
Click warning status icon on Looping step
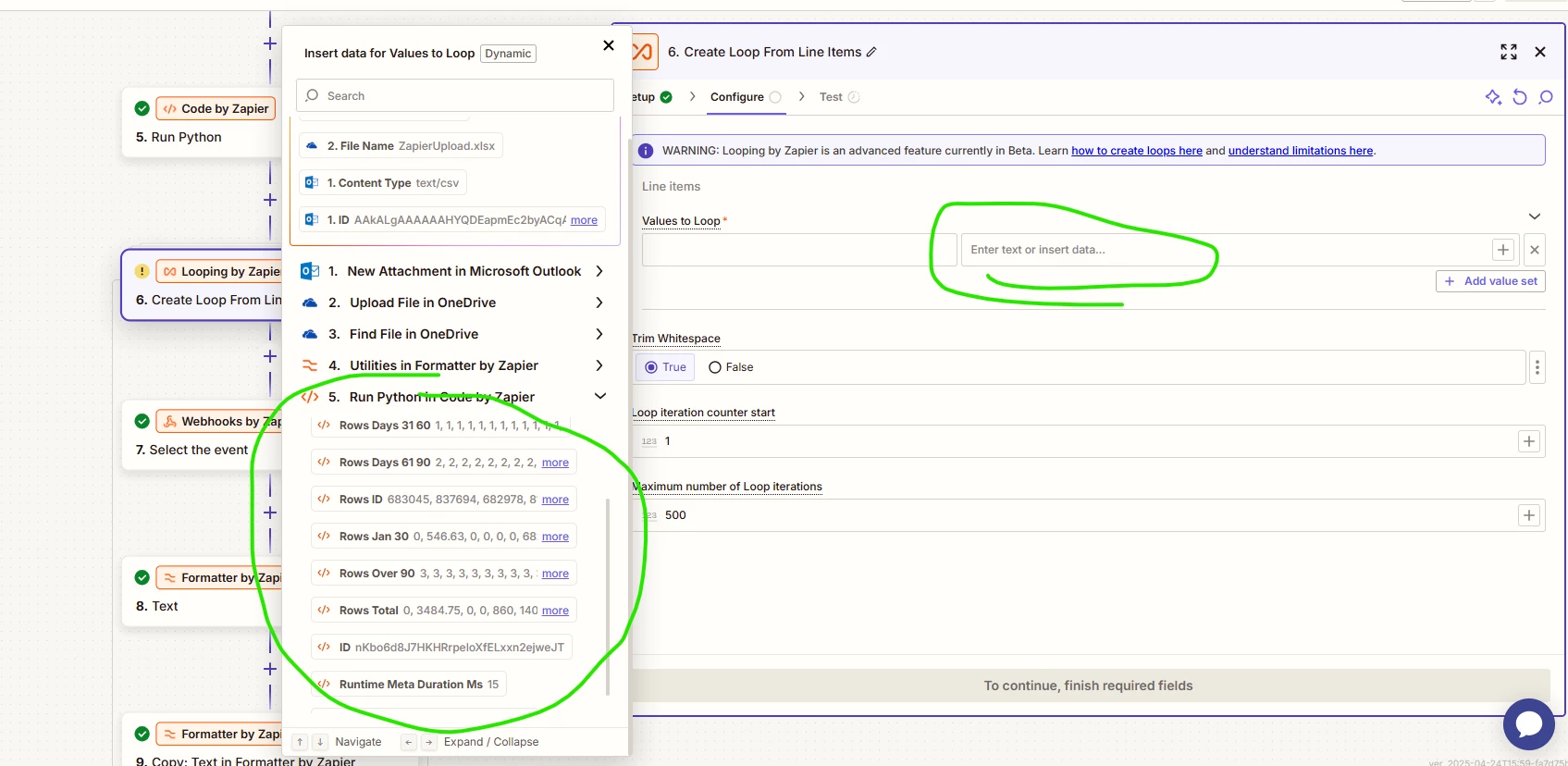(x=142, y=271)
